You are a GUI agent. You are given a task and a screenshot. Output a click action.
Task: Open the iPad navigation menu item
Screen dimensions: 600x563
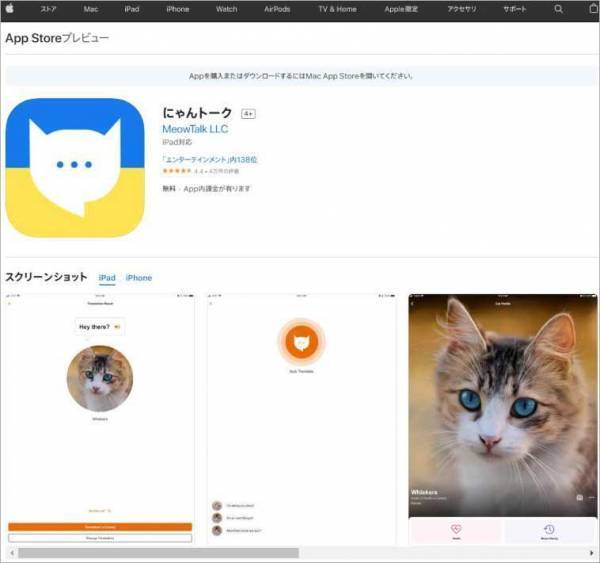point(132,9)
